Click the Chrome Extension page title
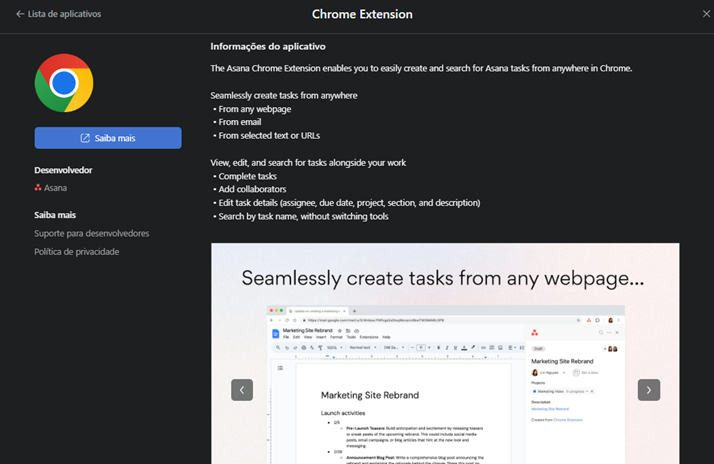This screenshot has width=714, height=464. (x=362, y=15)
